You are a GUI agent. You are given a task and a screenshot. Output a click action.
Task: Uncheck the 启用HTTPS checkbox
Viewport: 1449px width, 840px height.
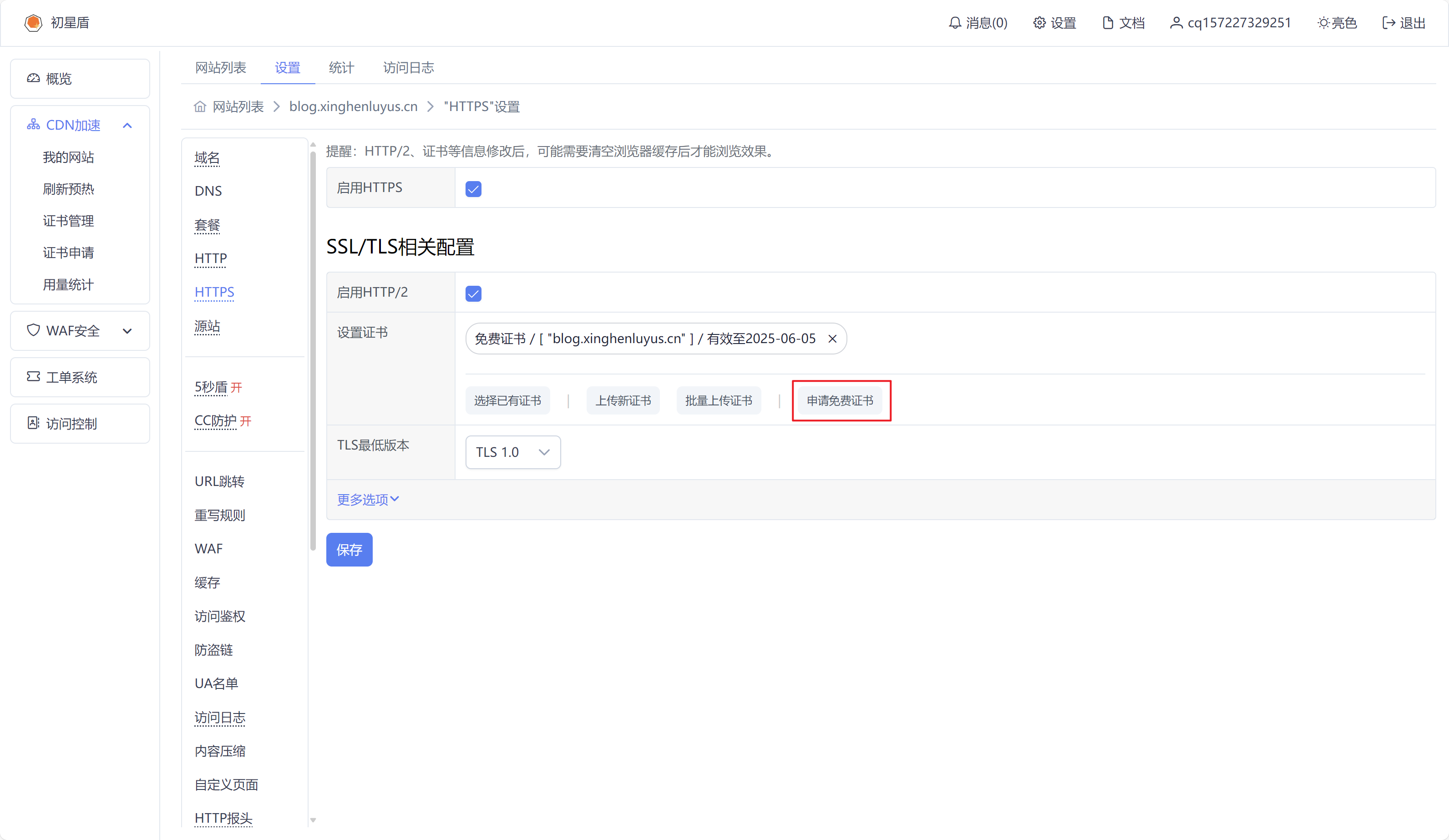(473, 189)
